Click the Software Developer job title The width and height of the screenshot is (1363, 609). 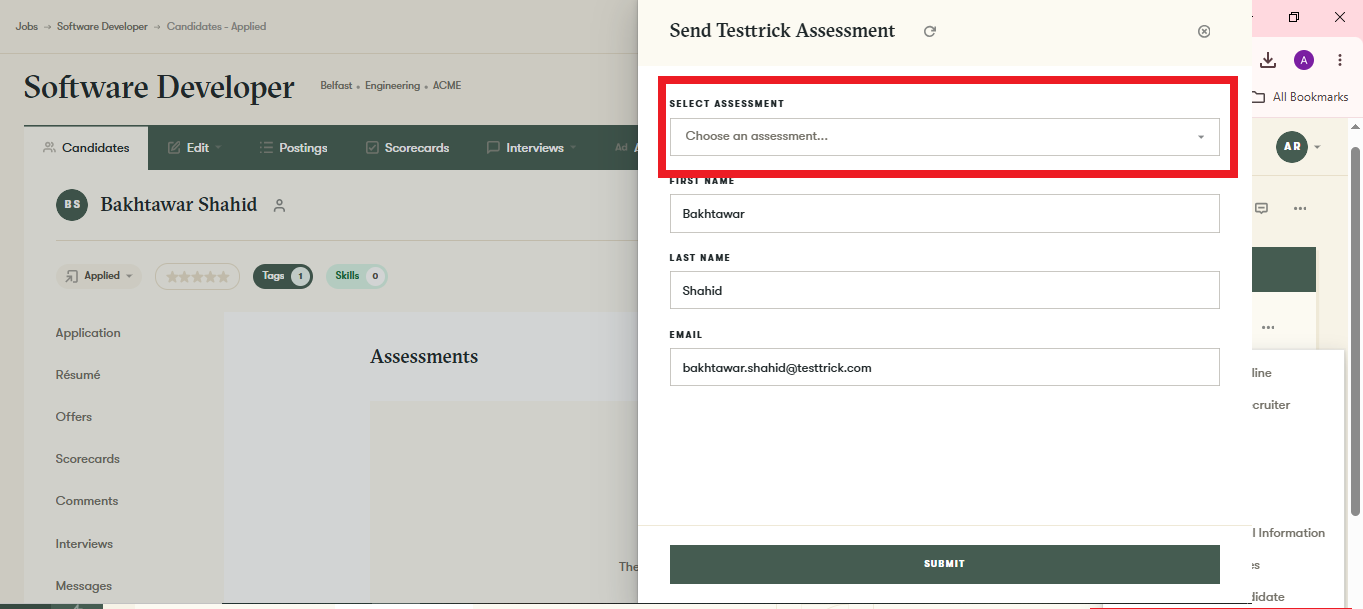coord(159,87)
